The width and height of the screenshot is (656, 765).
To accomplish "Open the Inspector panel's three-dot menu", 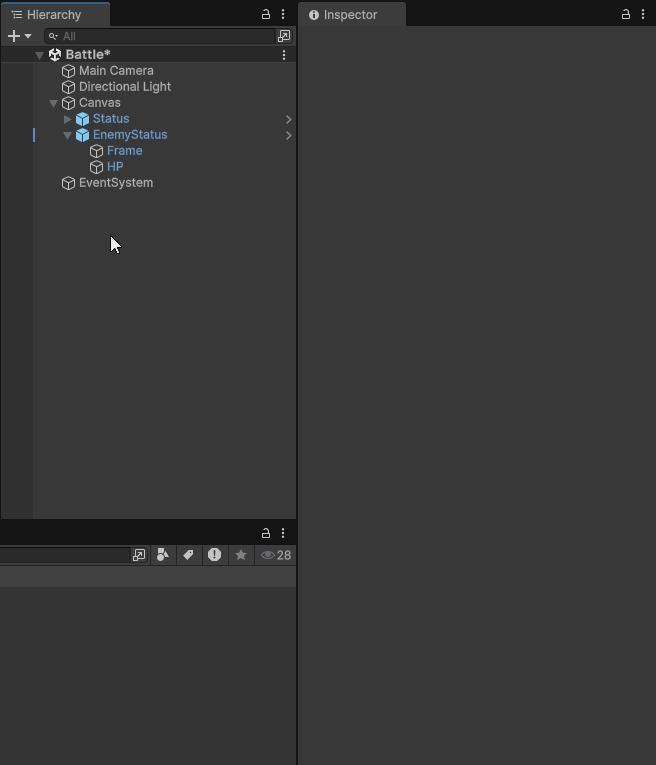I will [643, 15].
